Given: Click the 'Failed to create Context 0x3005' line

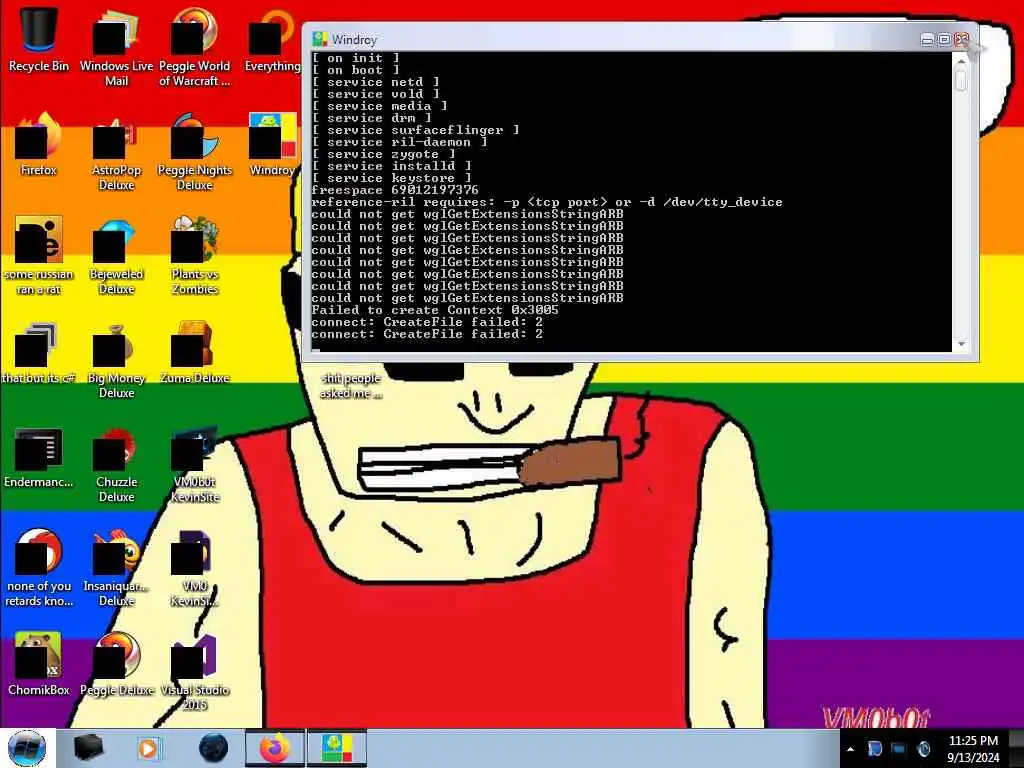Looking at the screenshot, I should [x=435, y=310].
